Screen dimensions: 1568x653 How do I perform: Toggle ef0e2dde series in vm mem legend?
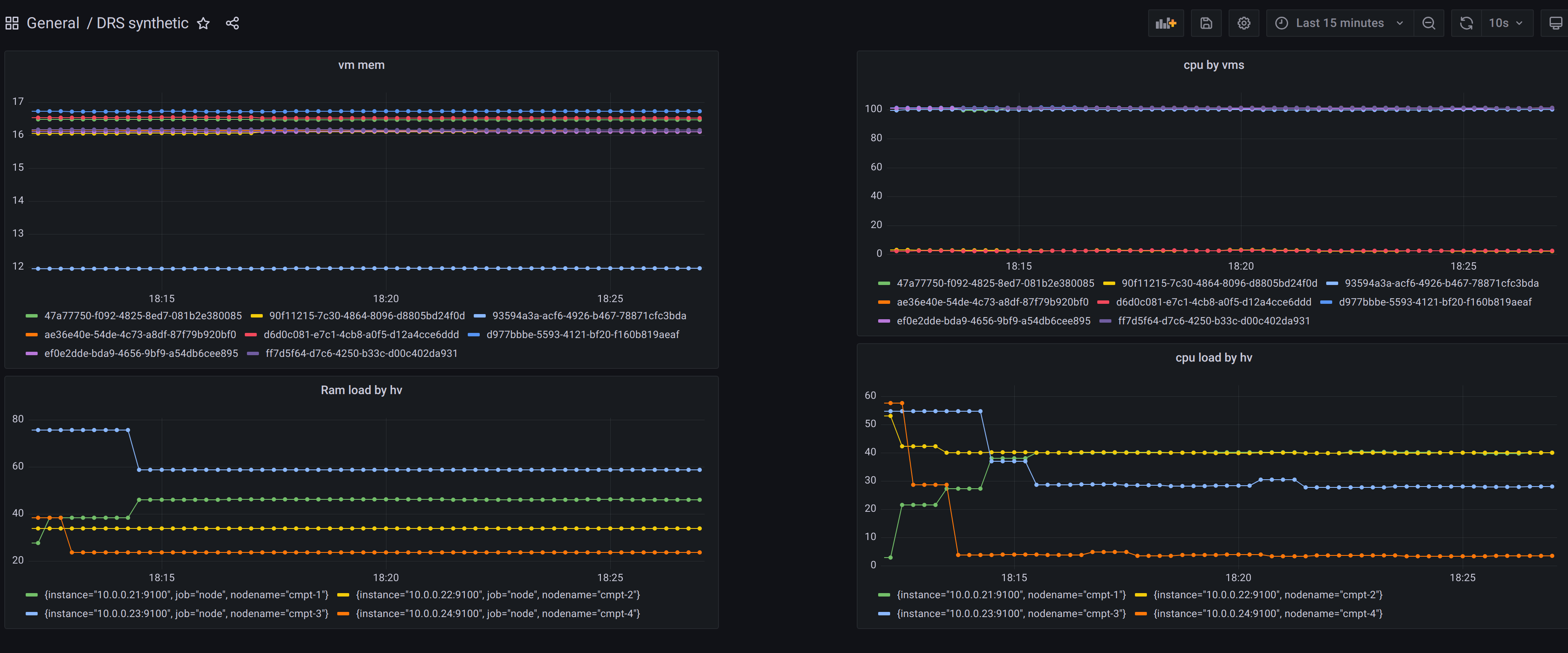tap(141, 353)
